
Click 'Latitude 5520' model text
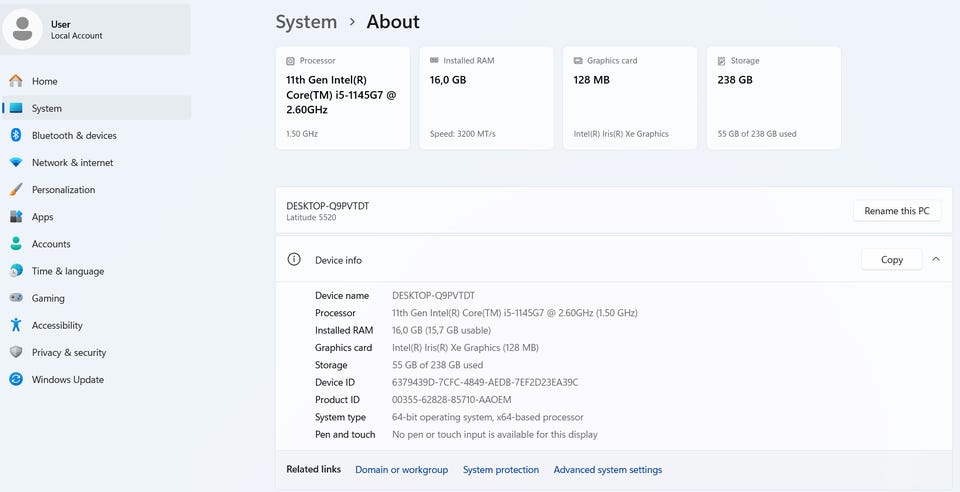pos(311,217)
